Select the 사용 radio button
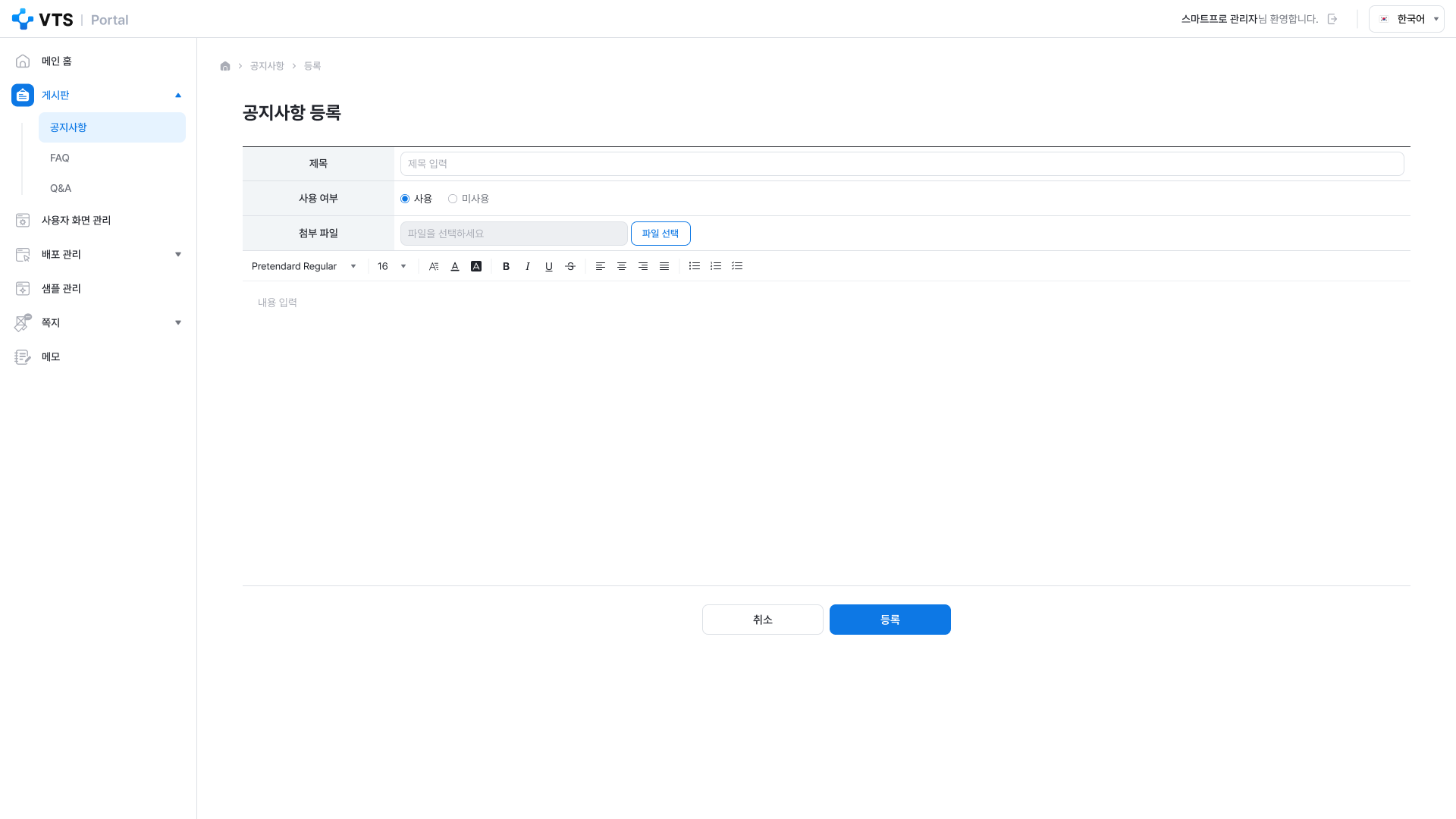1456x819 pixels. point(405,199)
